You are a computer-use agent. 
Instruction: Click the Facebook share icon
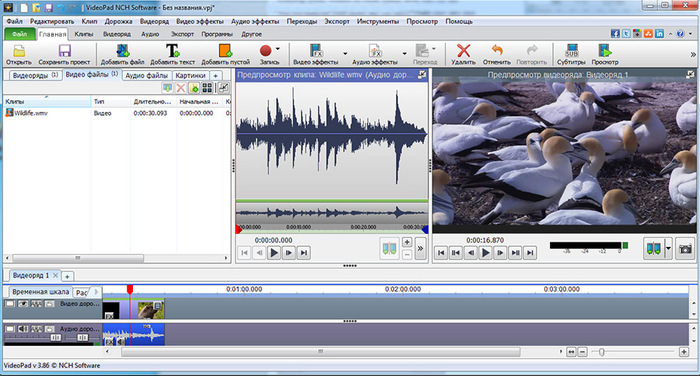point(615,34)
